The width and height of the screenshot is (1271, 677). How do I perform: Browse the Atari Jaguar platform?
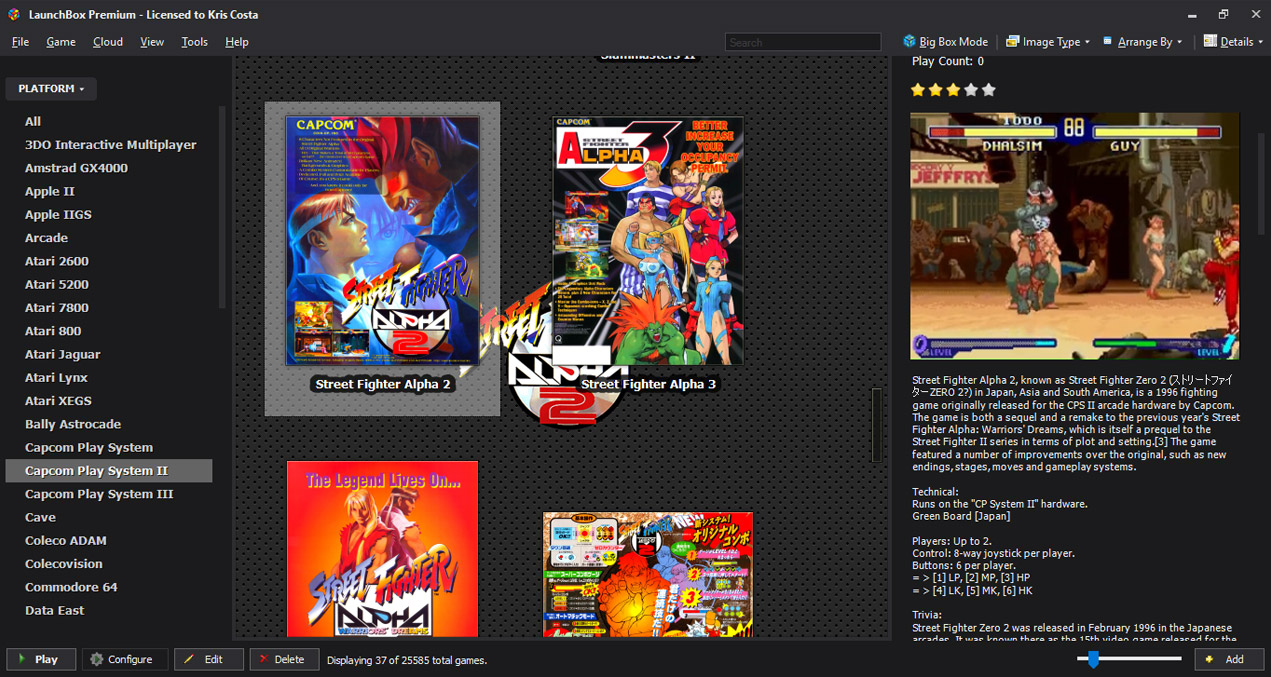coord(63,354)
